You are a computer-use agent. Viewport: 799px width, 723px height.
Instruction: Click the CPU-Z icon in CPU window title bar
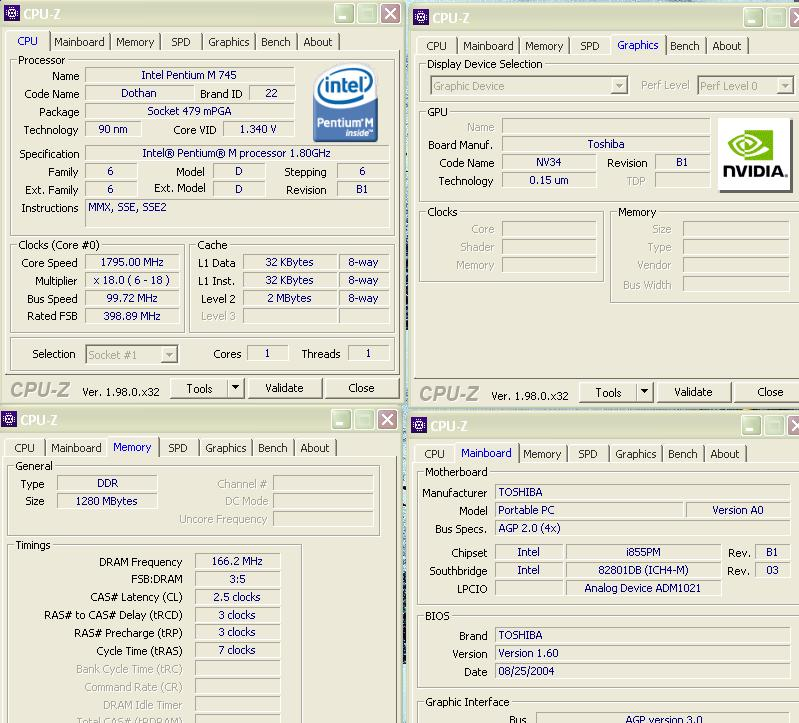[11, 13]
